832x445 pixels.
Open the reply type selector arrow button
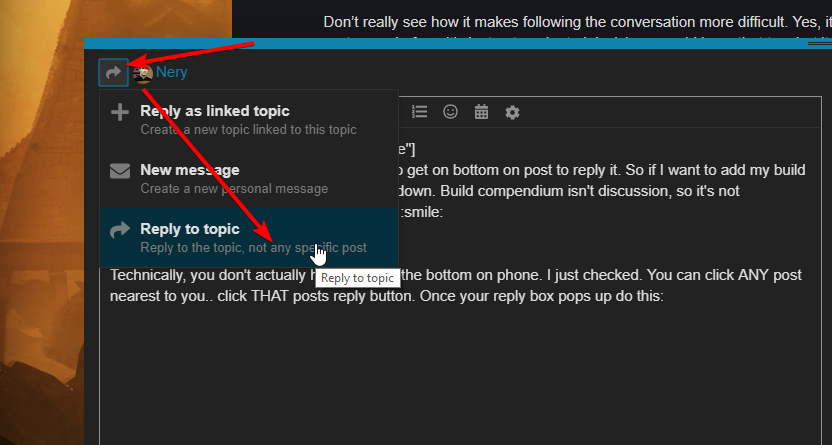coord(113,72)
